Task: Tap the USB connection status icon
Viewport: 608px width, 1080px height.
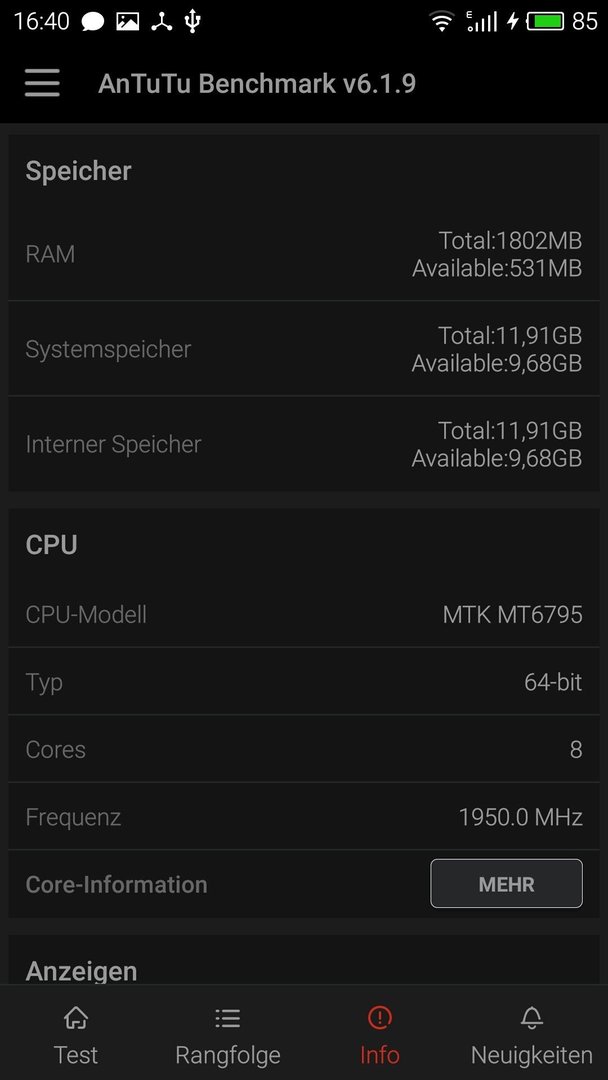Action: click(192, 21)
